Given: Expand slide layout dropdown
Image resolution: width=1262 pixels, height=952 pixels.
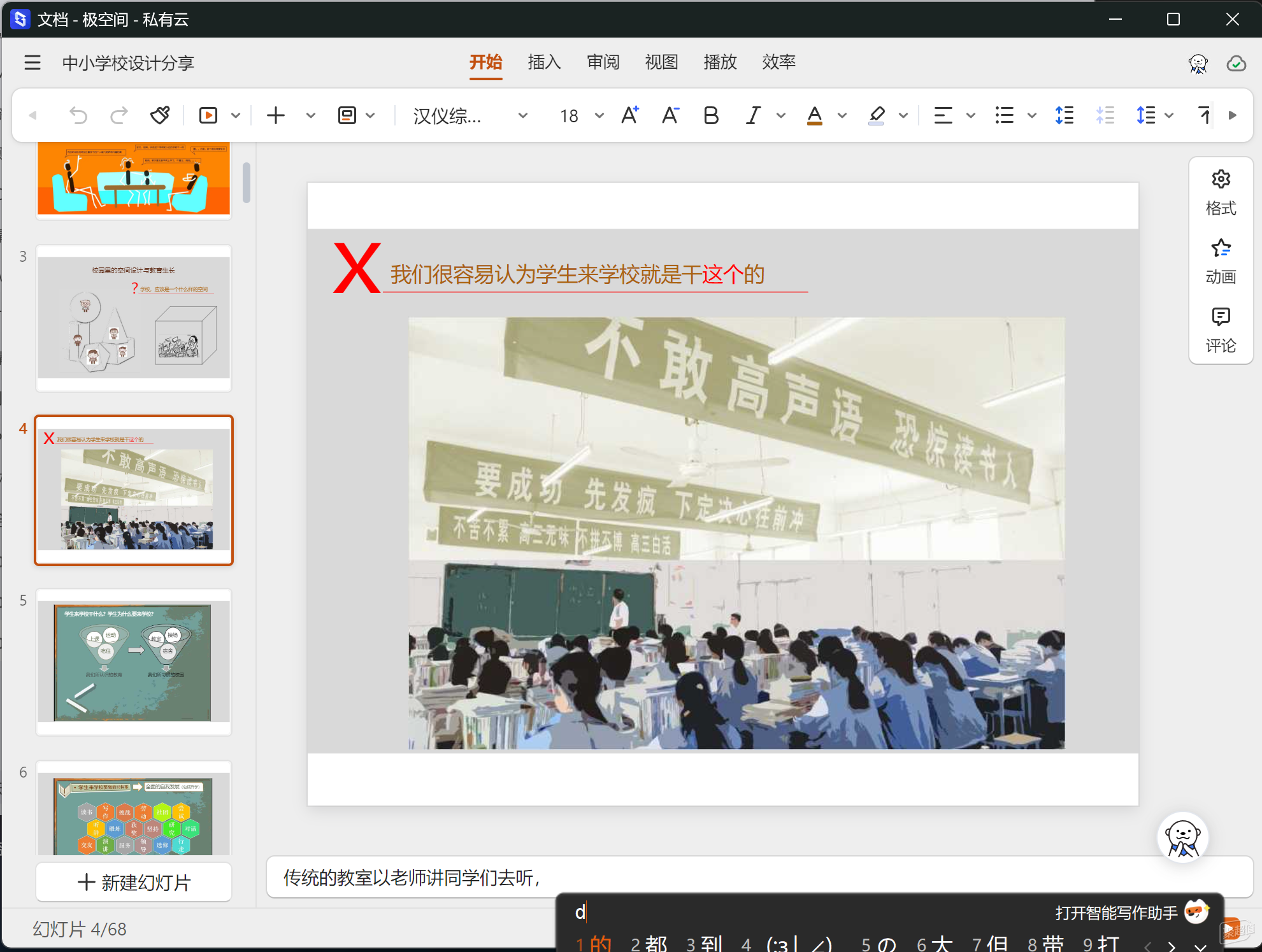Looking at the screenshot, I should pos(371,116).
